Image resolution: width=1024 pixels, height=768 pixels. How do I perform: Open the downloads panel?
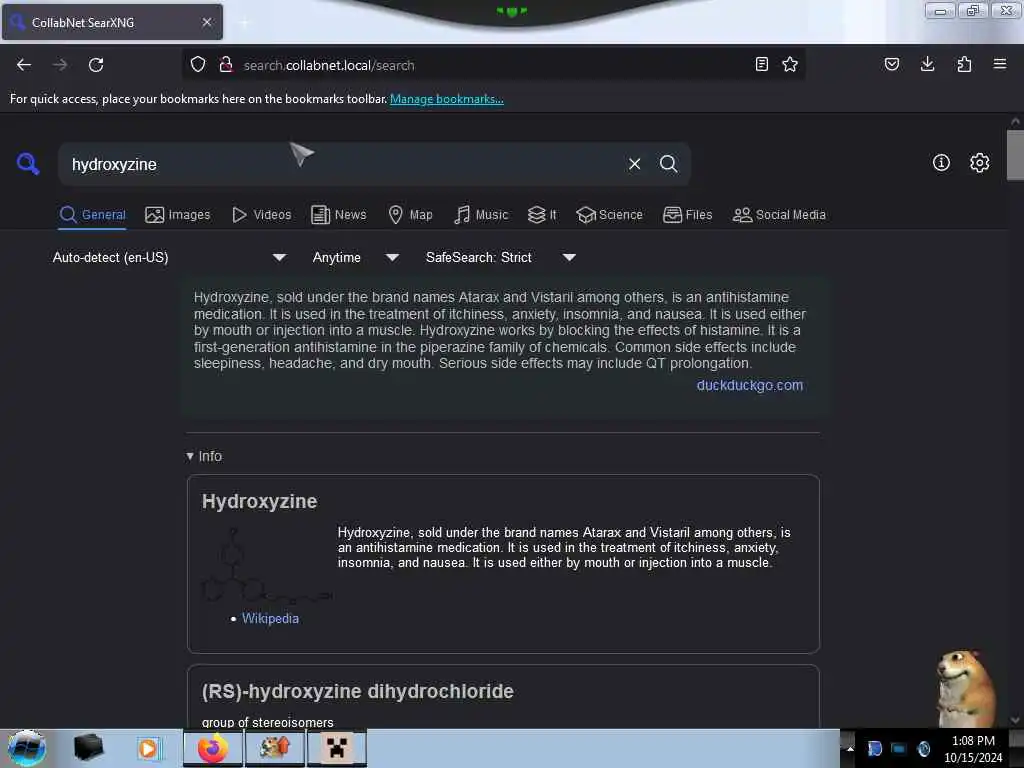927,64
